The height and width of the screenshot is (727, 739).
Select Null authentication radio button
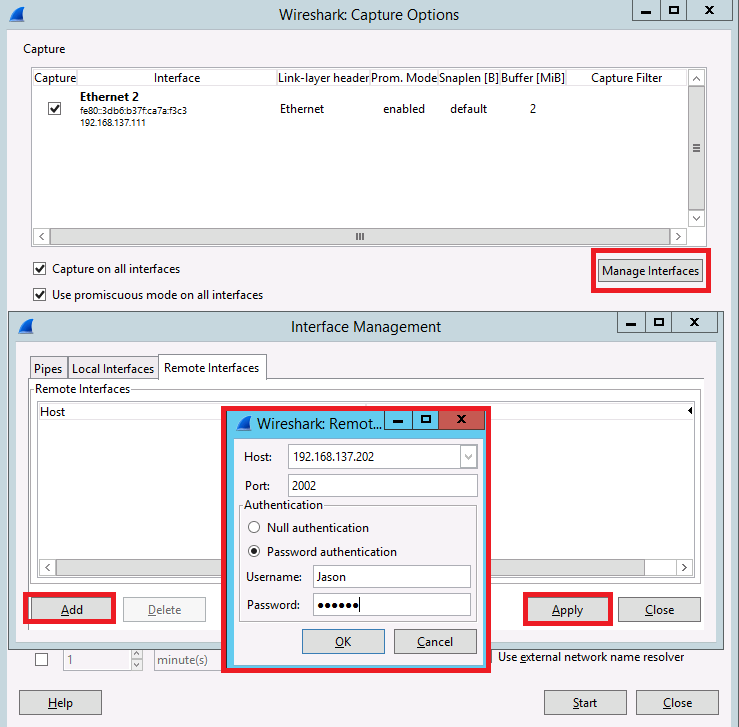click(254, 527)
